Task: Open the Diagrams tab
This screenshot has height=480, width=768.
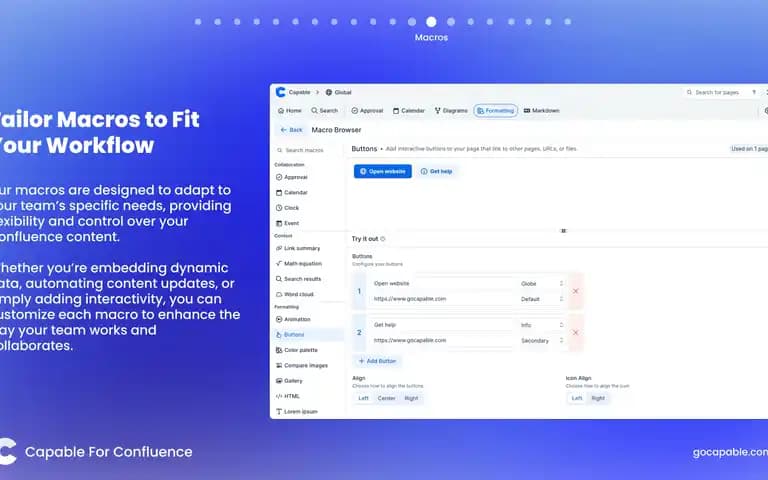Action: click(452, 111)
